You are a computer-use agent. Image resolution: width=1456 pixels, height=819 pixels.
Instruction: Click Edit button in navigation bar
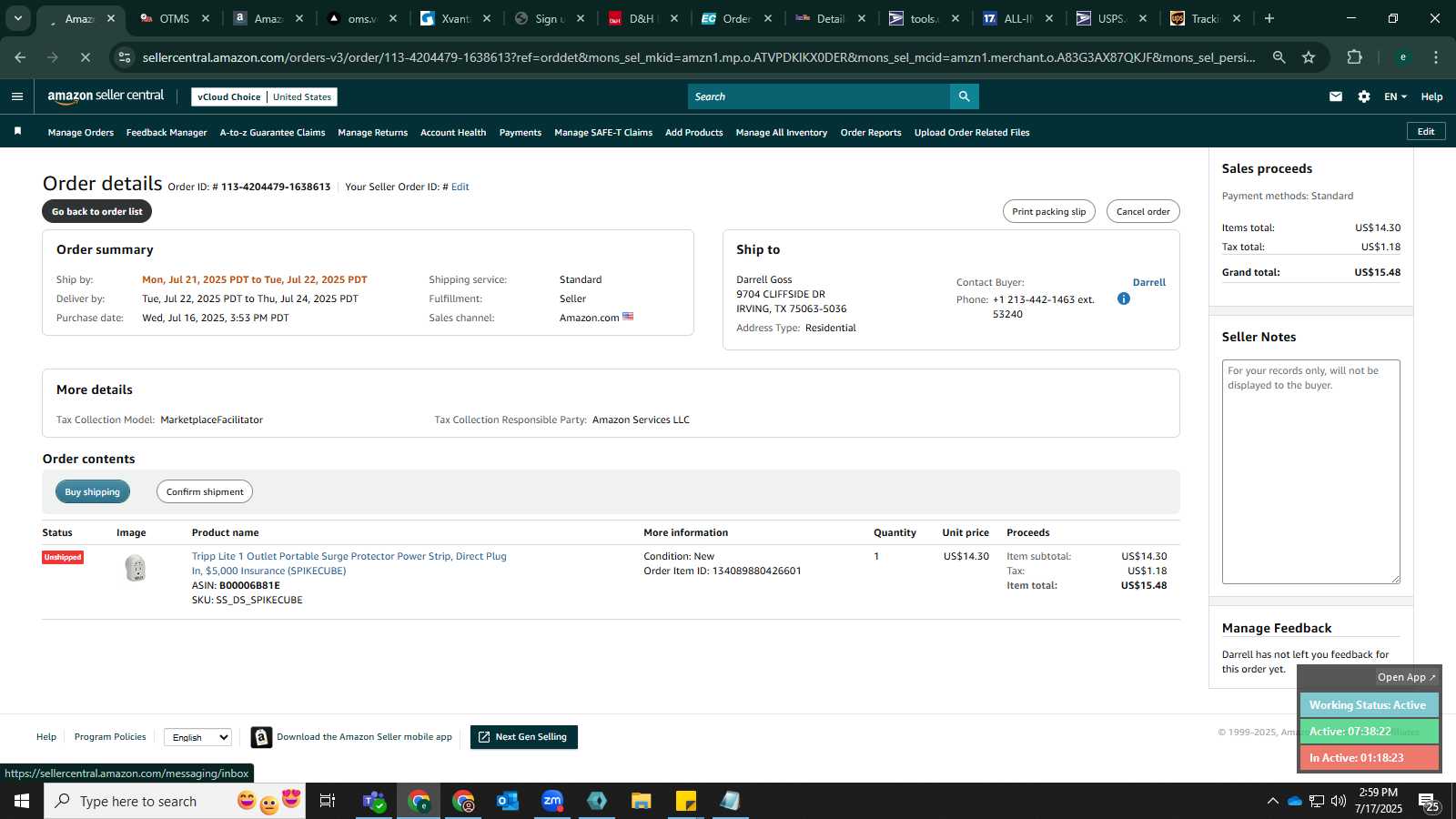tap(1426, 132)
